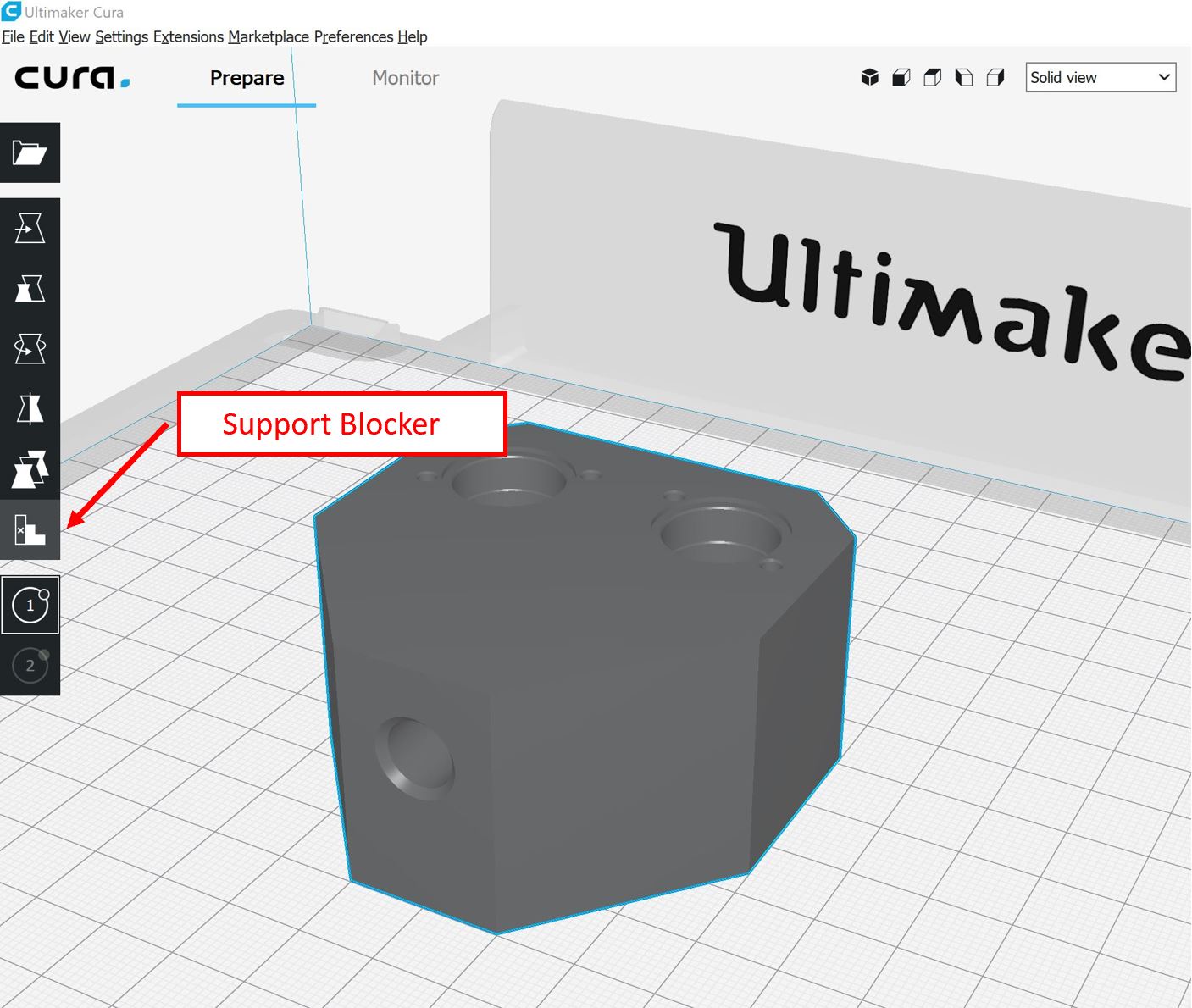Image resolution: width=1192 pixels, height=1008 pixels.
Task: Select extruder 2 button
Action: coord(30,665)
